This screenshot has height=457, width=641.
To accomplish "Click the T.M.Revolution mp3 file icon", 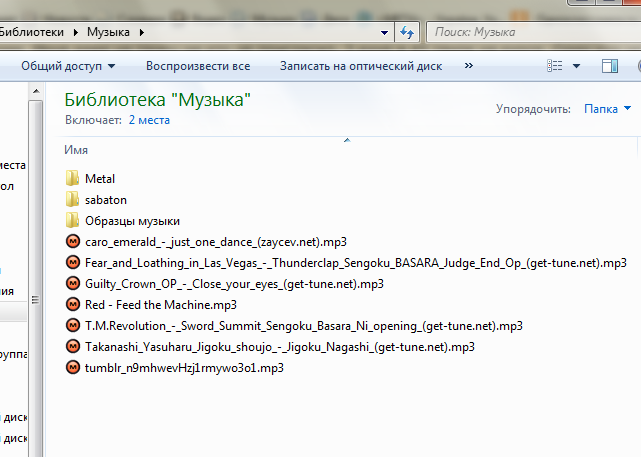I will [x=73, y=325].
